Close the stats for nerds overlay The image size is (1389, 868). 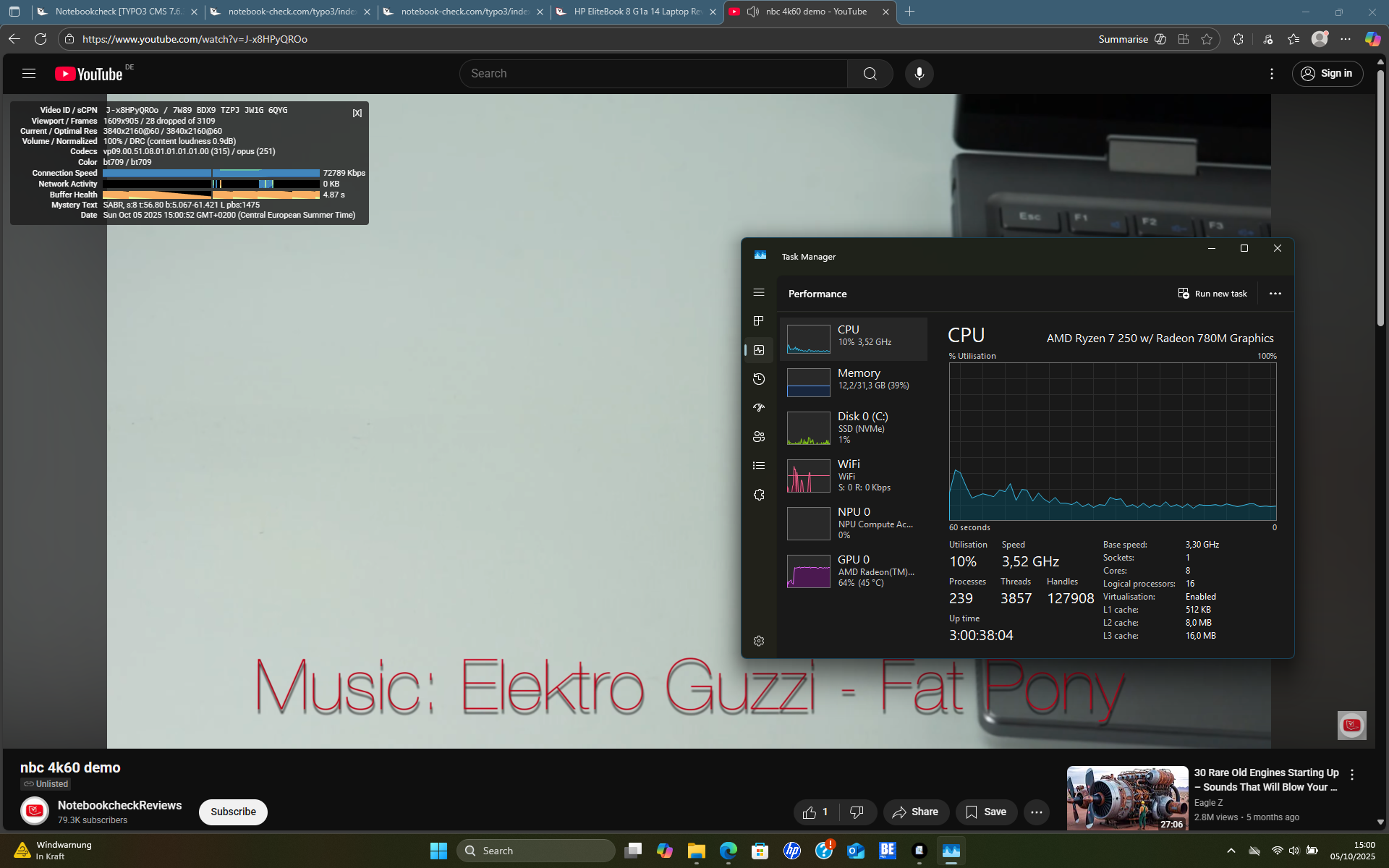357,113
